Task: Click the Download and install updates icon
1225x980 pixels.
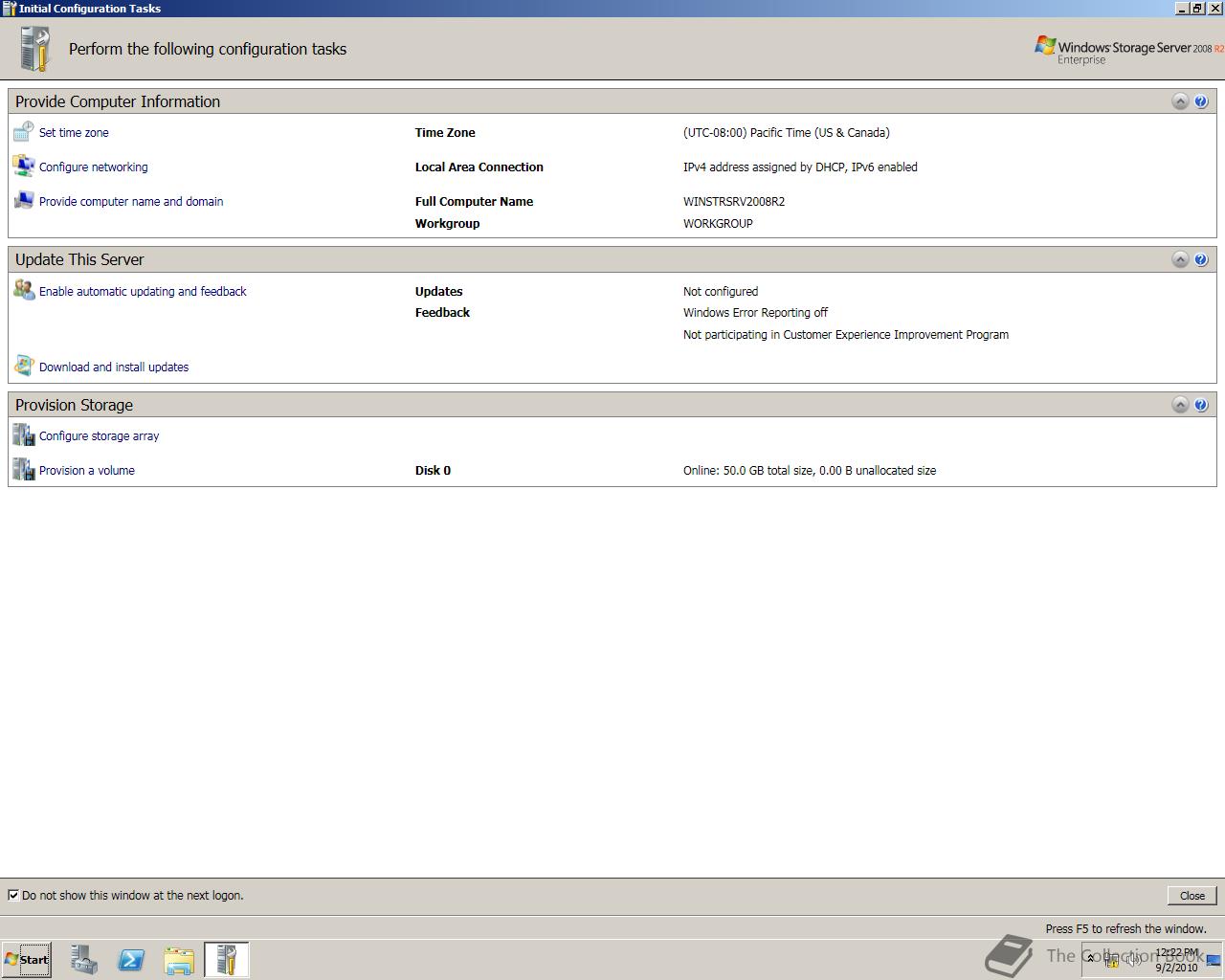Action: pyautogui.click(x=23, y=366)
